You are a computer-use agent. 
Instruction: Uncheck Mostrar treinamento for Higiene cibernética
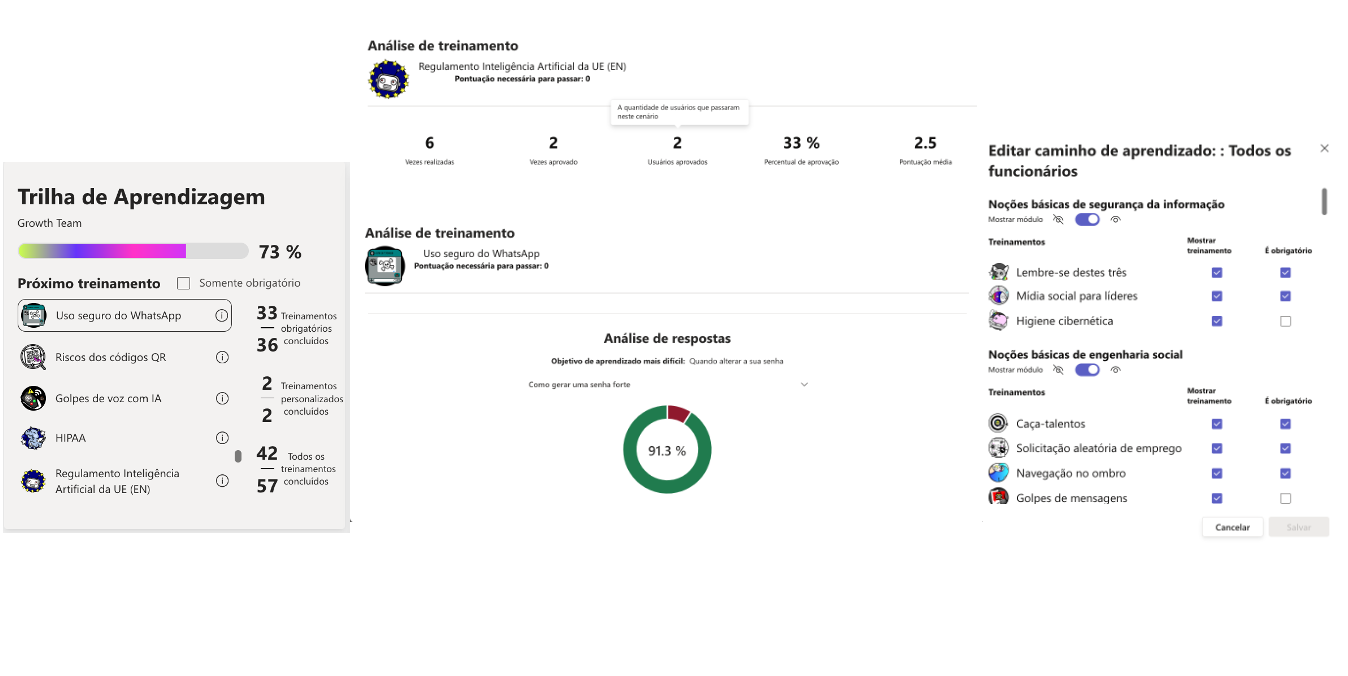pos(1217,321)
